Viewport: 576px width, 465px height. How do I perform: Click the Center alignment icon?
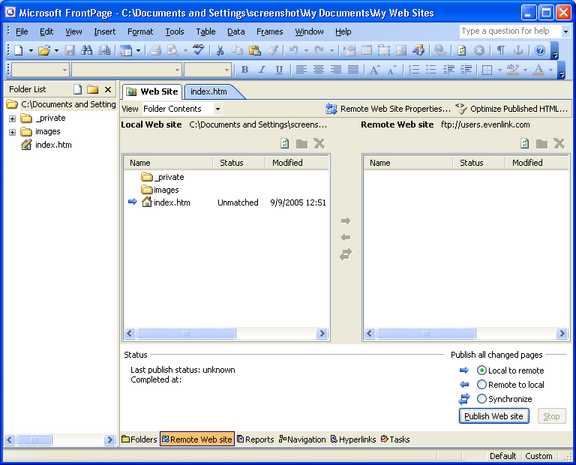(x=318, y=69)
